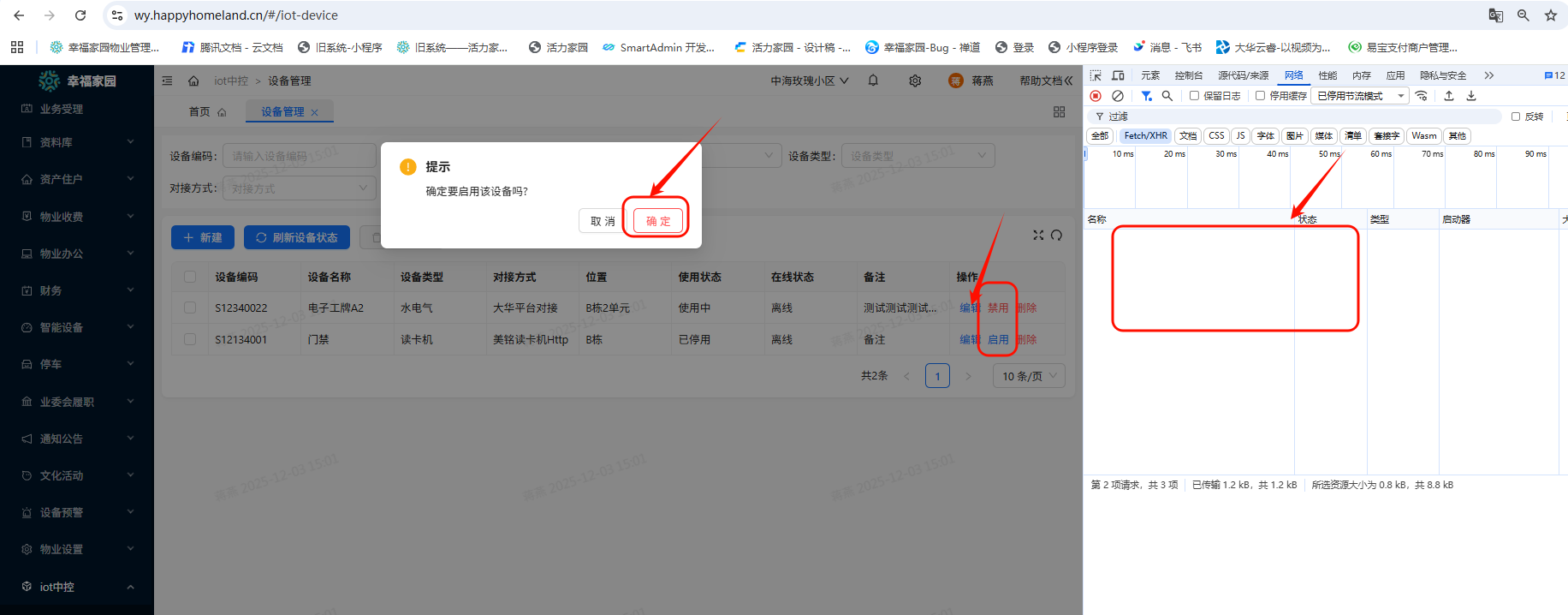
Task: Click browser back arrow
Action: pyautogui.click(x=19, y=15)
